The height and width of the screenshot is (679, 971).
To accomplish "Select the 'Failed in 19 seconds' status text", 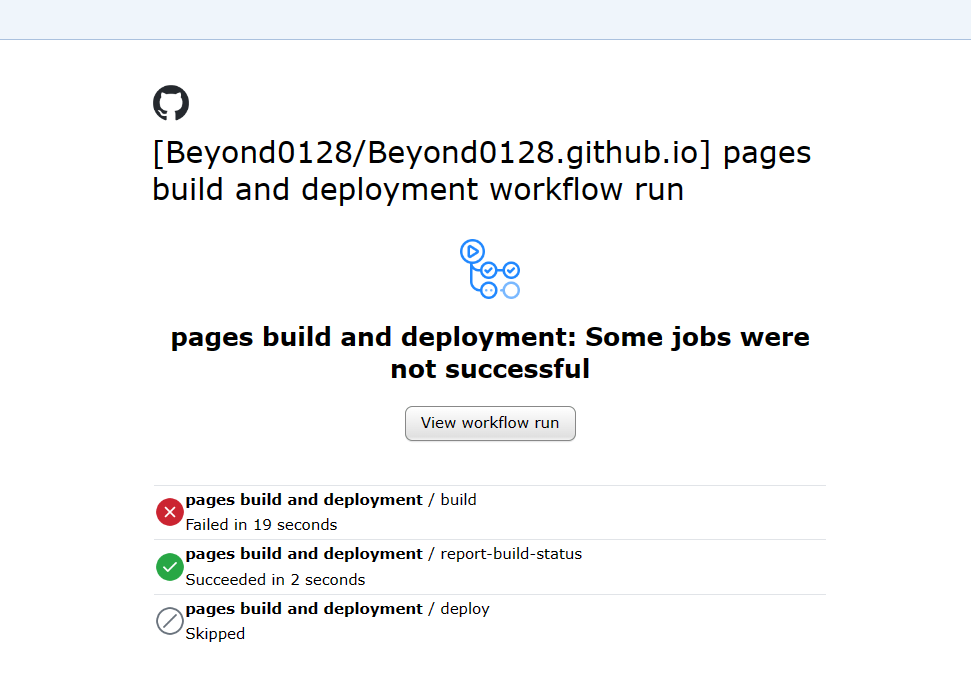I will (x=263, y=524).
